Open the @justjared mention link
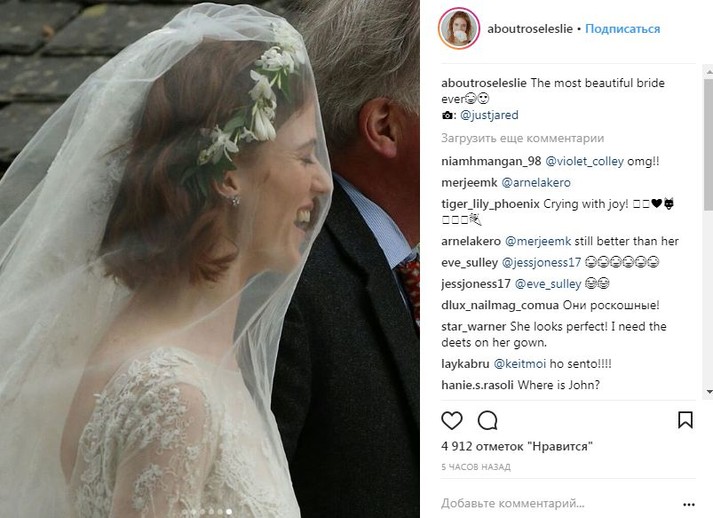Image resolution: width=713 pixels, height=518 pixels. coord(491,115)
